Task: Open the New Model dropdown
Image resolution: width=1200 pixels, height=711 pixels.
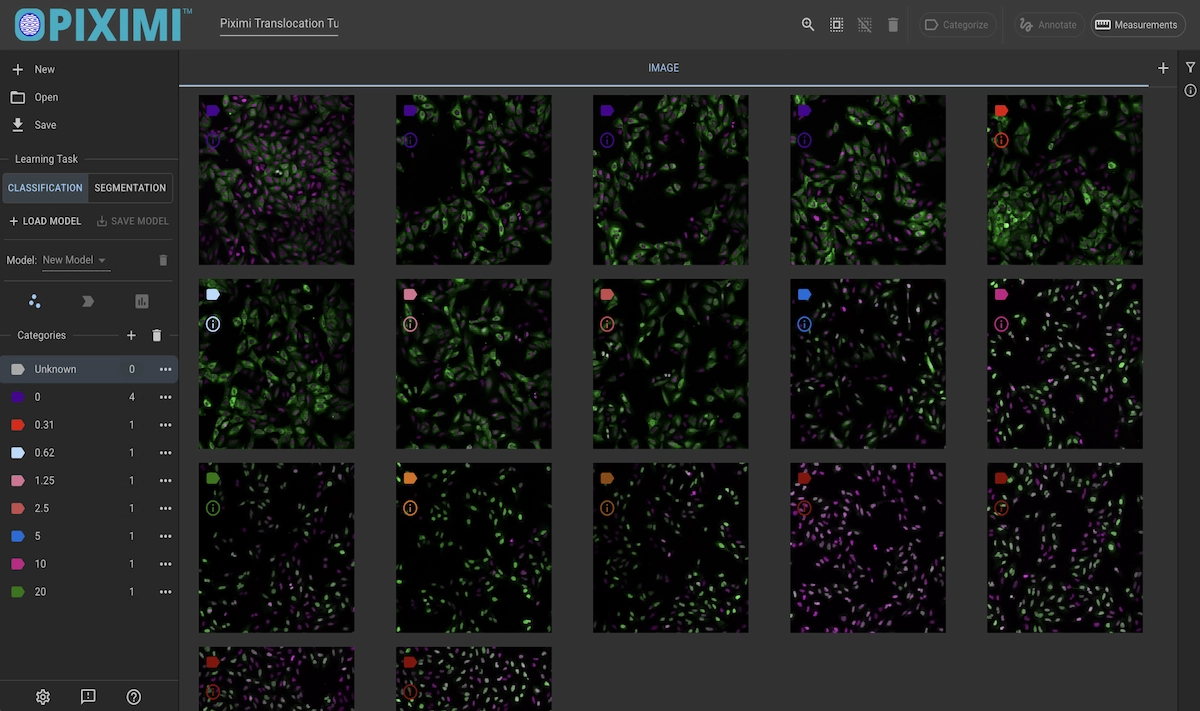Action: click(x=75, y=260)
